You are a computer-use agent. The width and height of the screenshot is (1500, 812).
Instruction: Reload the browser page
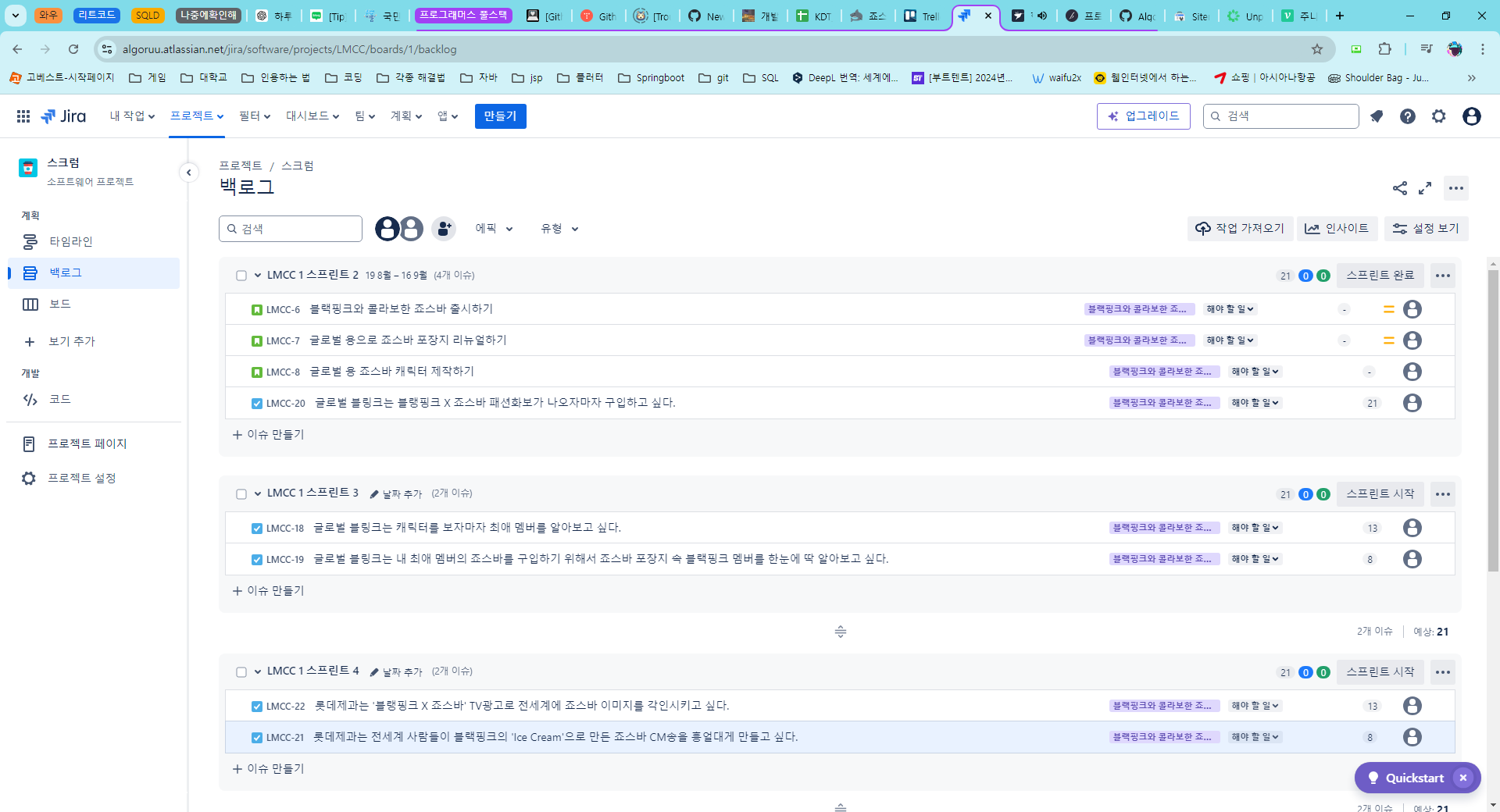73,49
